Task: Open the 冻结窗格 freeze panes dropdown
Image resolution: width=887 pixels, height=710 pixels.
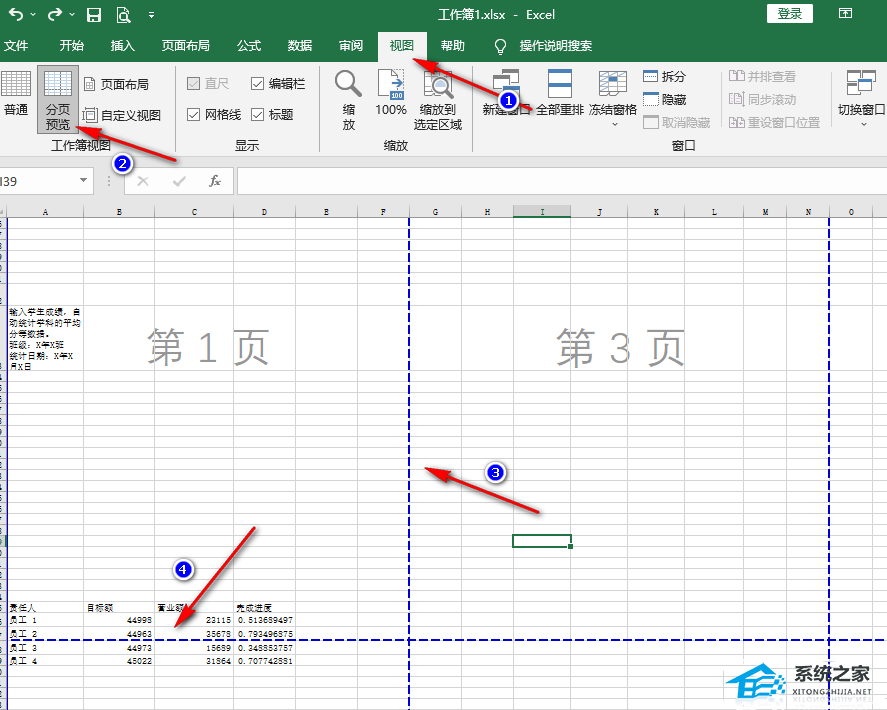Action: click(x=613, y=98)
